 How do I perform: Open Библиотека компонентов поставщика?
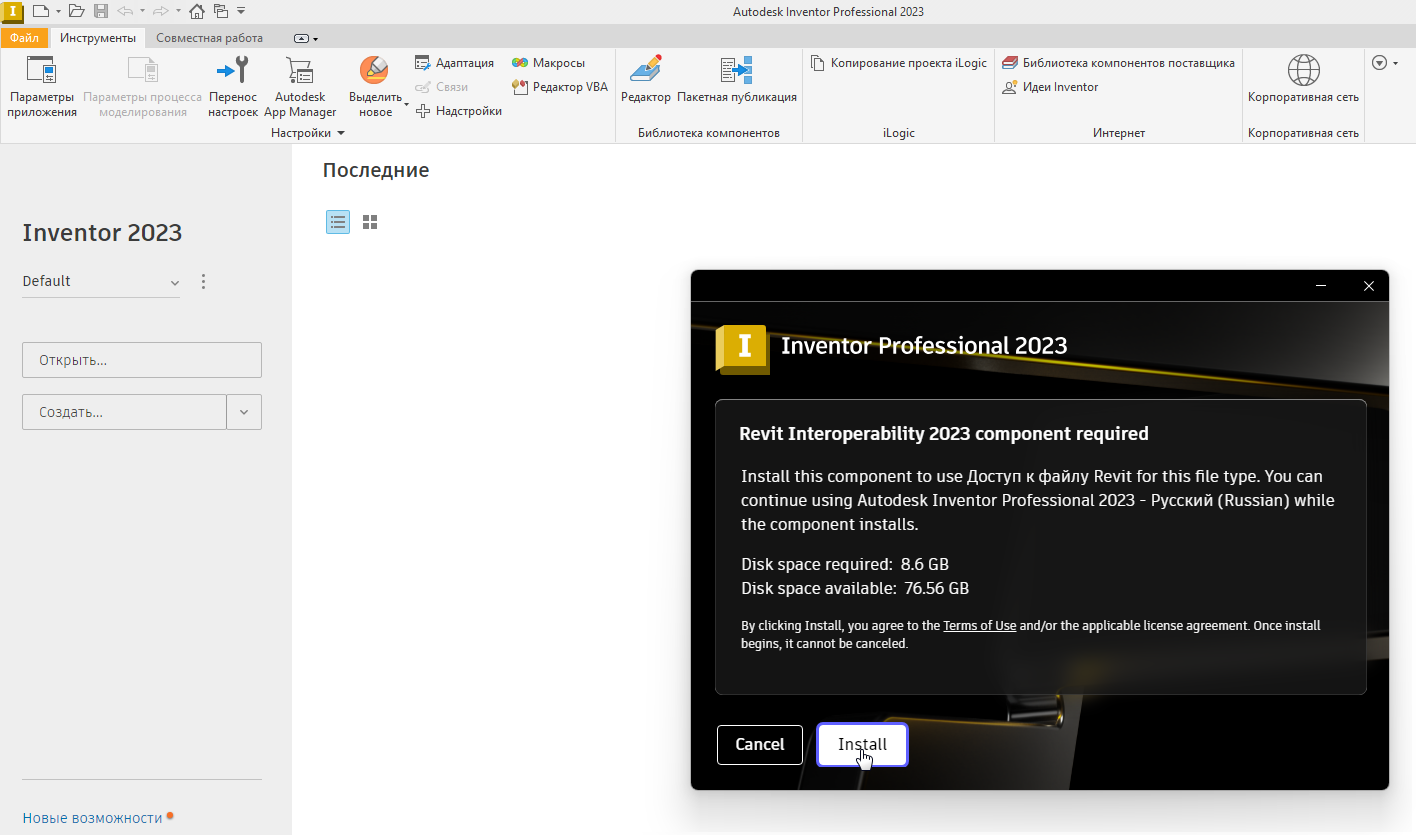[x=1118, y=63]
